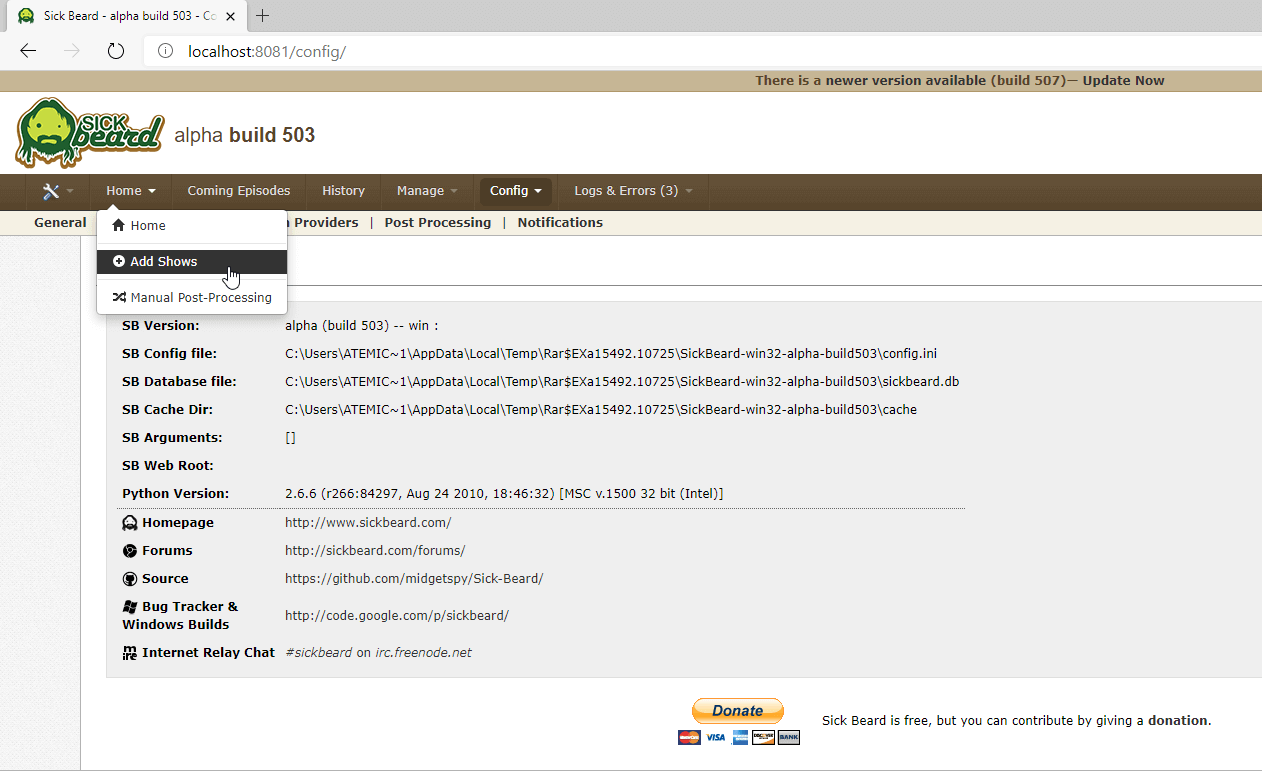Click the shuffle icon for Manual Post-Processing
Screen dimensions: 1262x771
click(x=119, y=297)
